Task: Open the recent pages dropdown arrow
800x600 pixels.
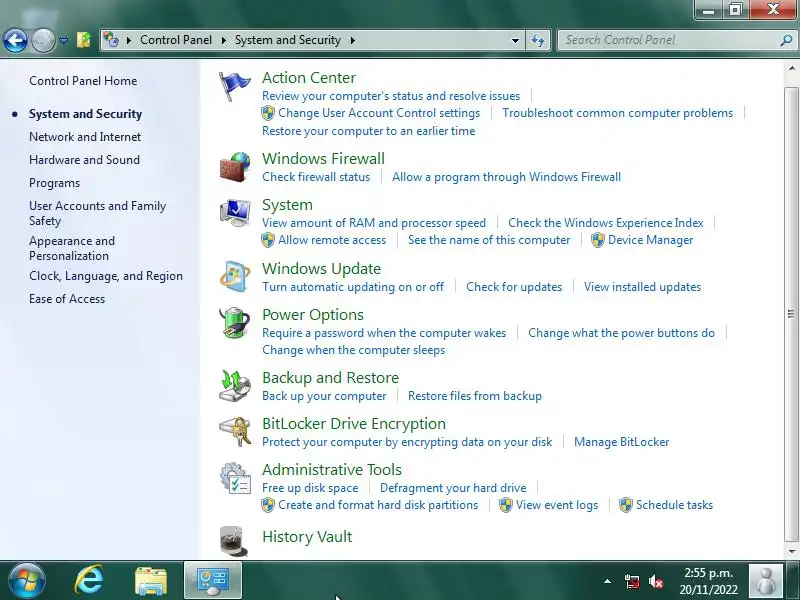Action: coord(63,40)
